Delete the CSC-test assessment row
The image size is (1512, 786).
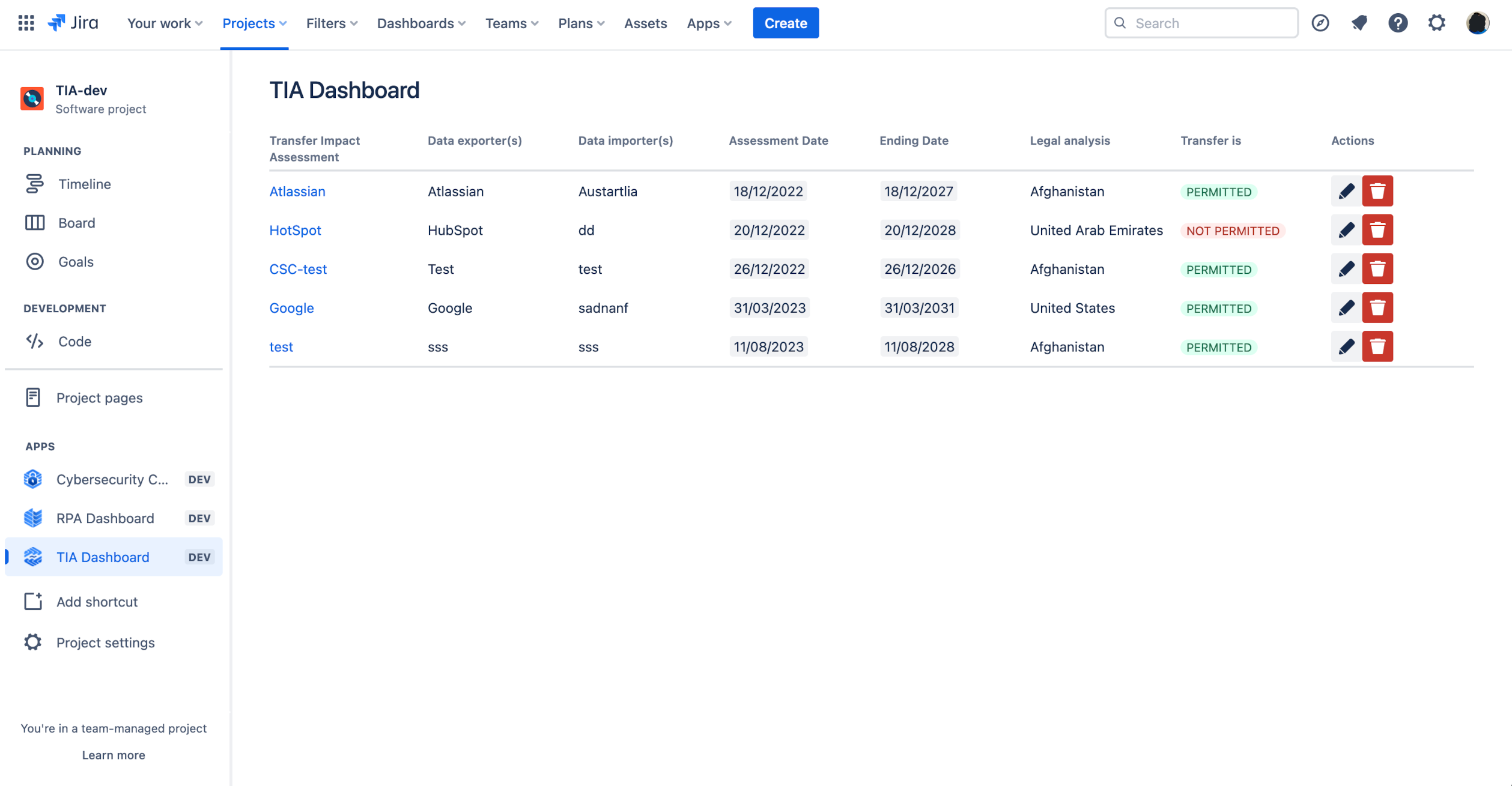pos(1377,269)
